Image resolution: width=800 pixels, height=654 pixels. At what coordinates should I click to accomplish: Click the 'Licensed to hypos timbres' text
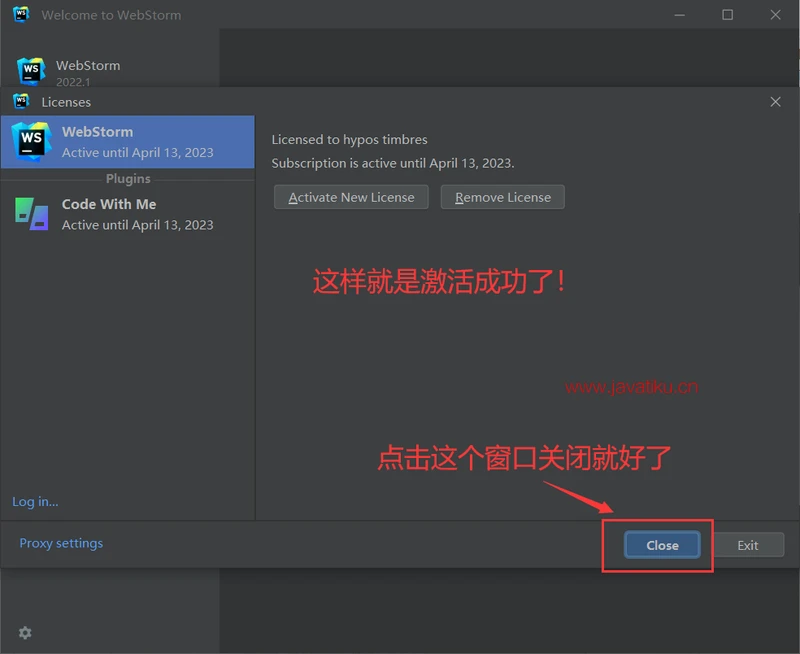(350, 140)
